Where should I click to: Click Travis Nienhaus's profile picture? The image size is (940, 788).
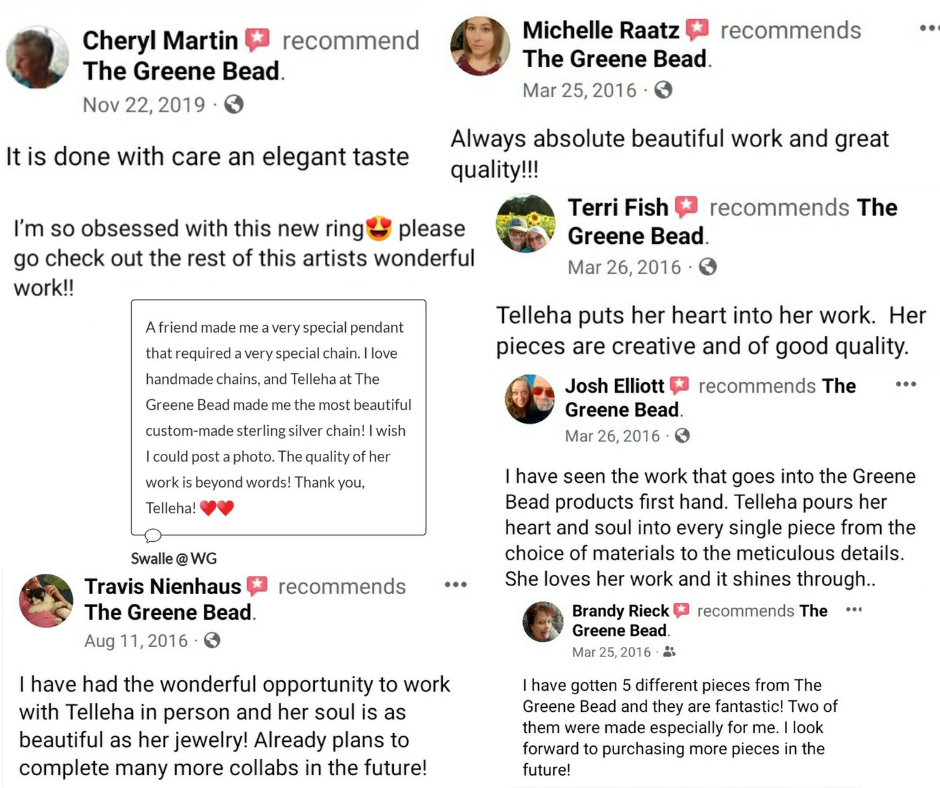point(47,600)
